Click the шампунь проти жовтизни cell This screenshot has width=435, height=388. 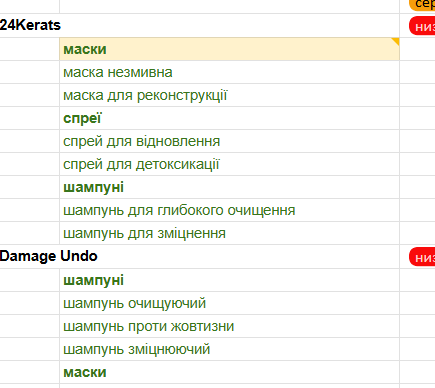229,326
